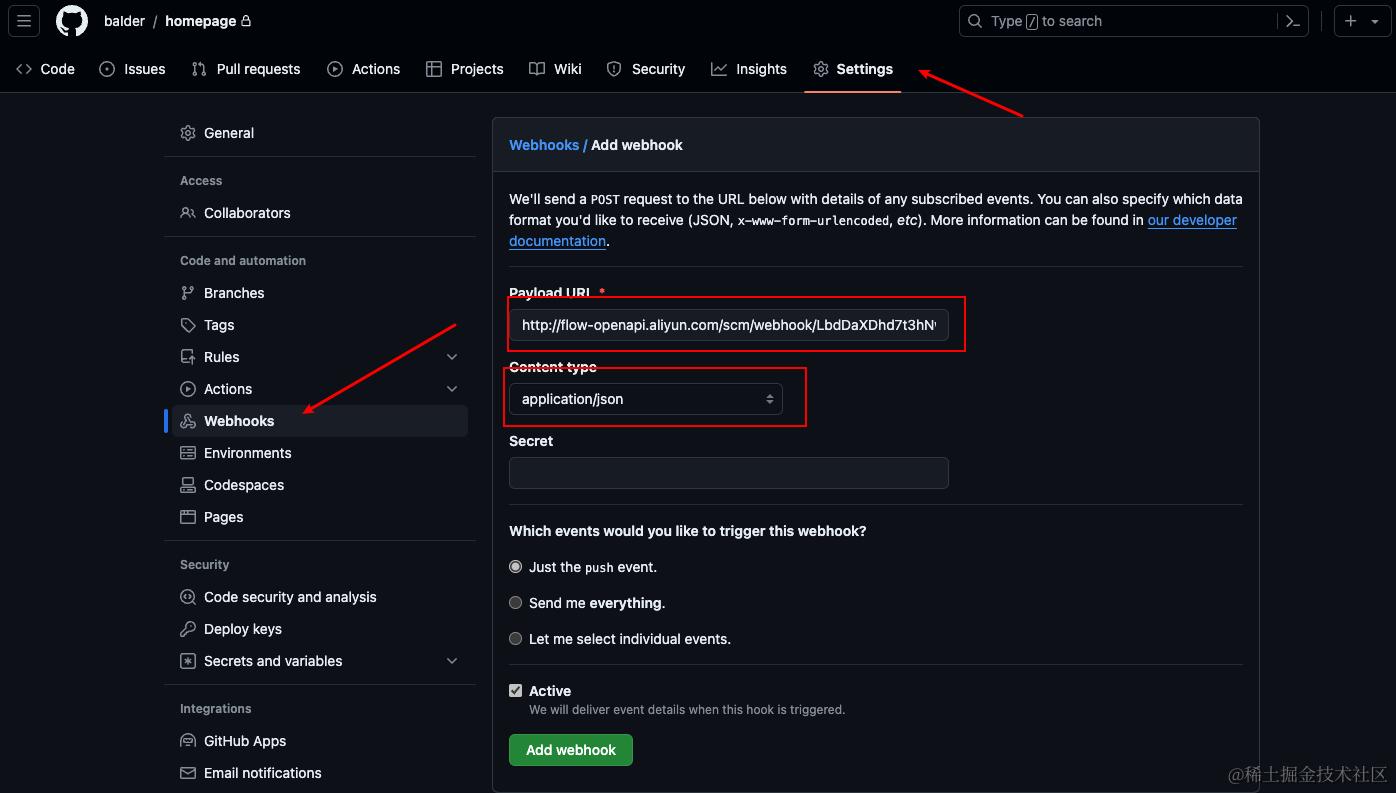The height and width of the screenshot is (793, 1396).
Task: Click the Wiki book icon
Action: [537, 69]
